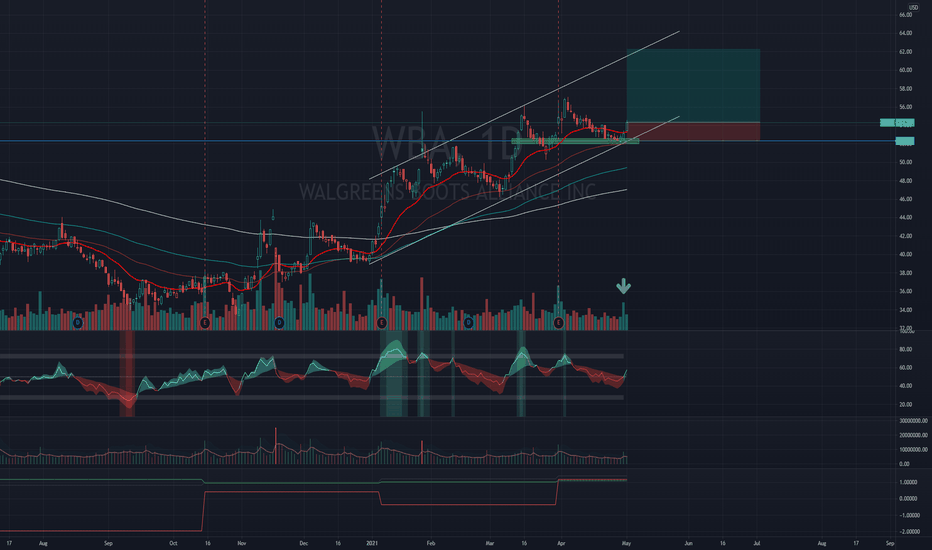Click the 10000000.00 volume scale label
This screenshot has width=932, height=550.
[x=913, y=450]
